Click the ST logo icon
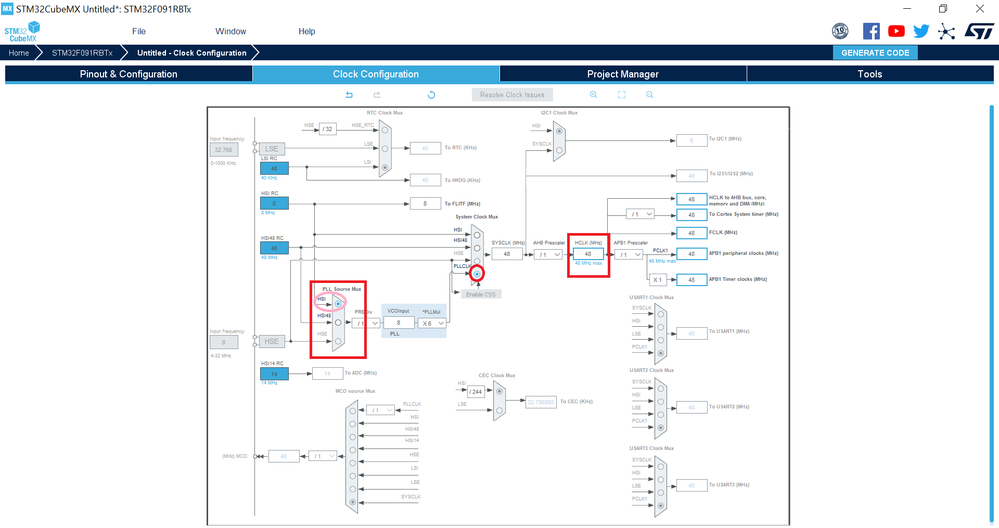The height and width of the screenshot is (528, 999). (x=979, y=31)
